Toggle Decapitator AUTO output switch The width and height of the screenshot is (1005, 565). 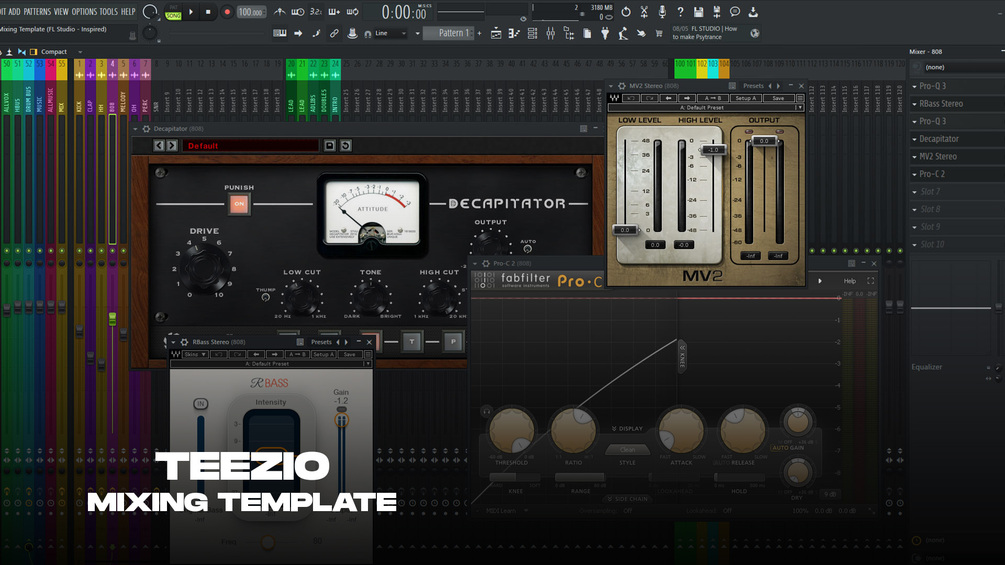click(527, 249)
